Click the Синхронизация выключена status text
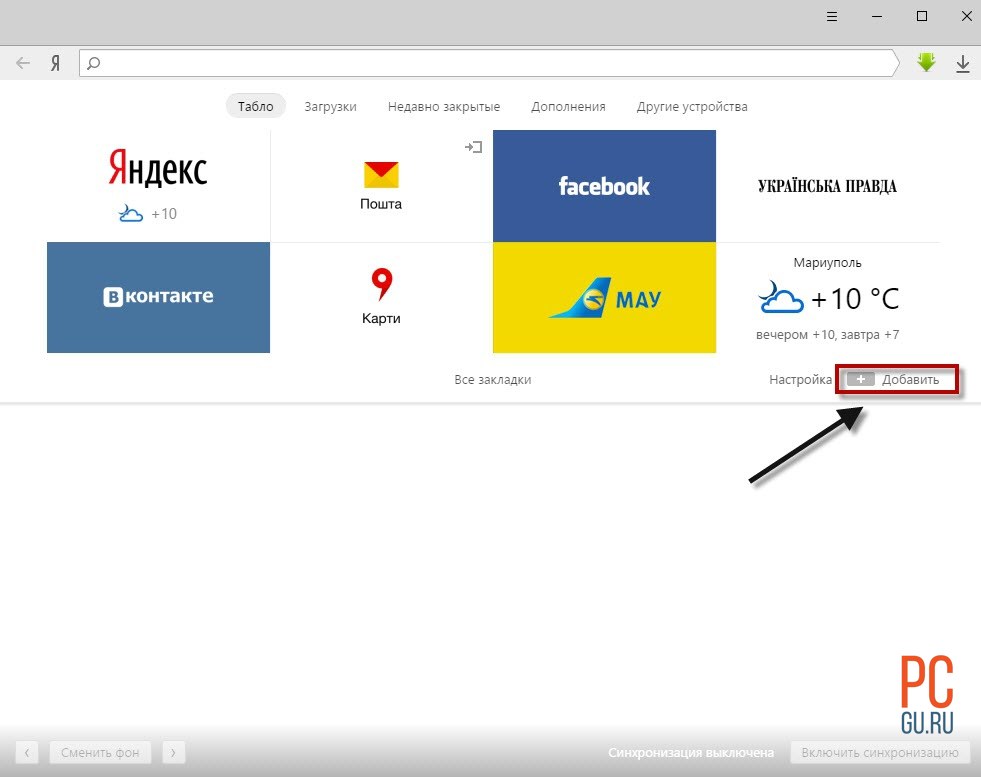981x777 pixels. pos(691,753)
